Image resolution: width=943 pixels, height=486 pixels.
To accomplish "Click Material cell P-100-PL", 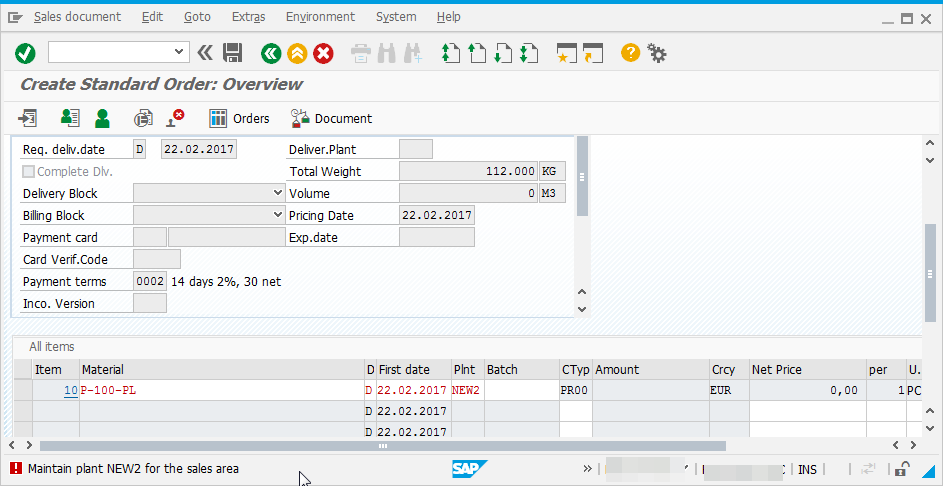I will click(x=222, y=390).
